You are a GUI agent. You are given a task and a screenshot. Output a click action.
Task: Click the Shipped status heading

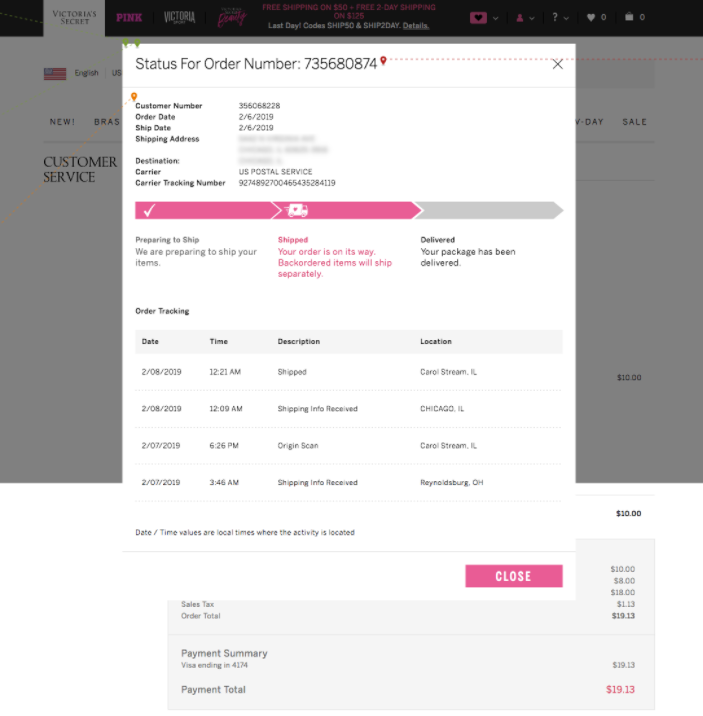[293, 240]
